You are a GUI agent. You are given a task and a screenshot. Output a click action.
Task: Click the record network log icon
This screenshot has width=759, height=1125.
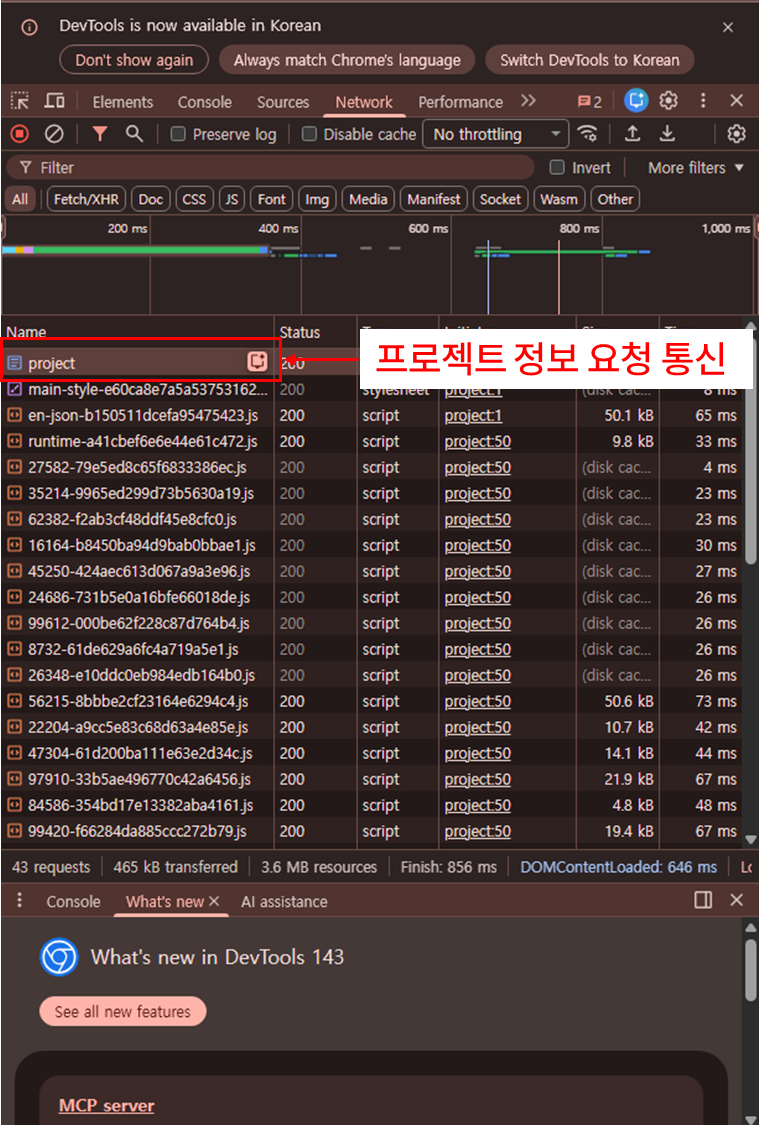(x=19, y=134)
